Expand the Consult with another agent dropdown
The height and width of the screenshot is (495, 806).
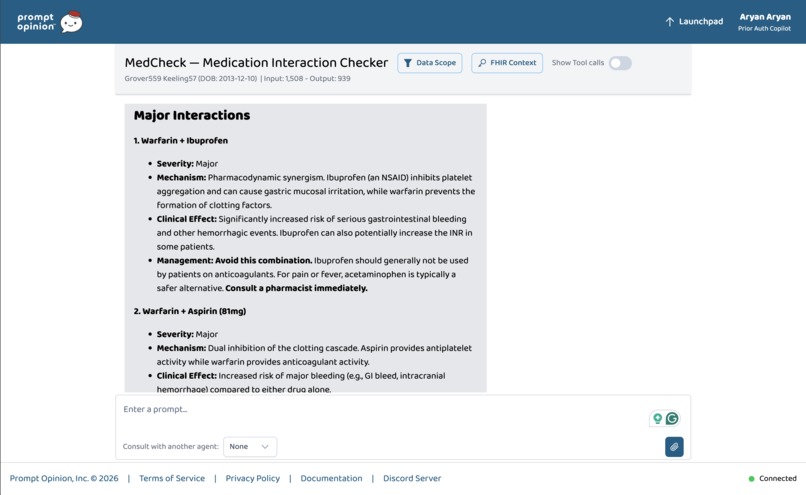coord(250,447)
